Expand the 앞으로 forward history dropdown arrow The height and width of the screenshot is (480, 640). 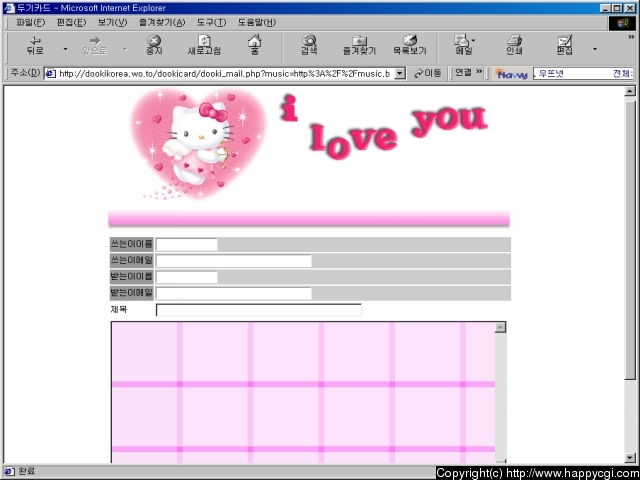(125, 49)
